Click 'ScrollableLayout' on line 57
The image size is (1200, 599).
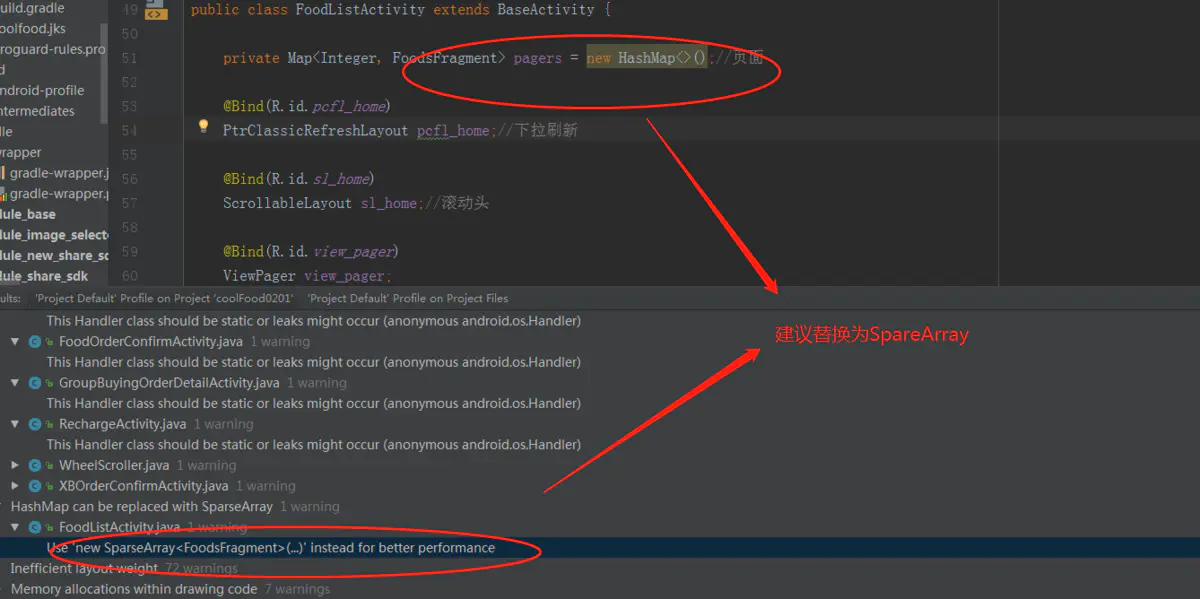[x=288, y=203]
